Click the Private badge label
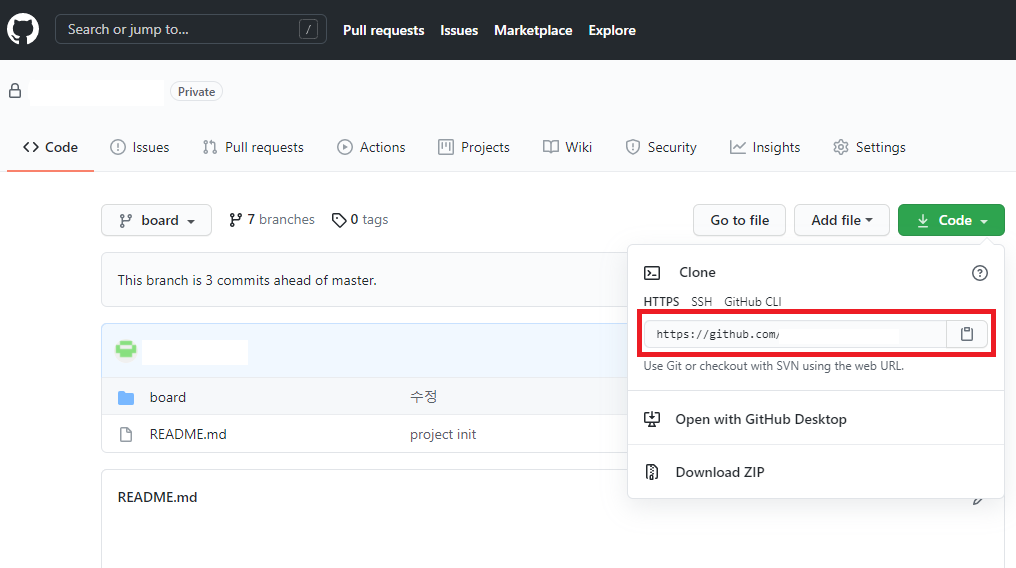The width and height of the screenshot is (1016, 568). [x=196, y=91]
